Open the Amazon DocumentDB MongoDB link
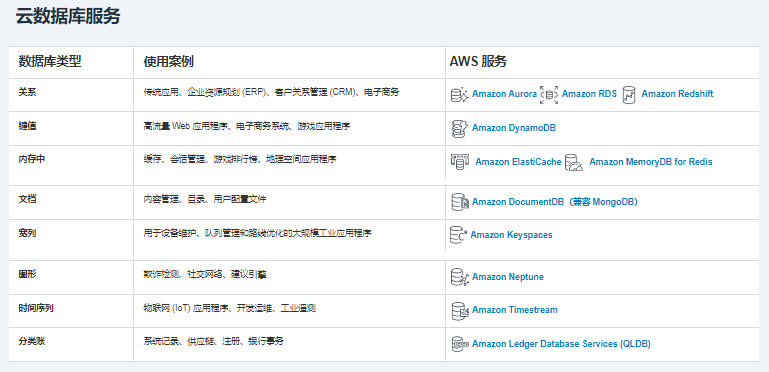Image resolution: width=769 pixels, height=372 pixels. 554,202
